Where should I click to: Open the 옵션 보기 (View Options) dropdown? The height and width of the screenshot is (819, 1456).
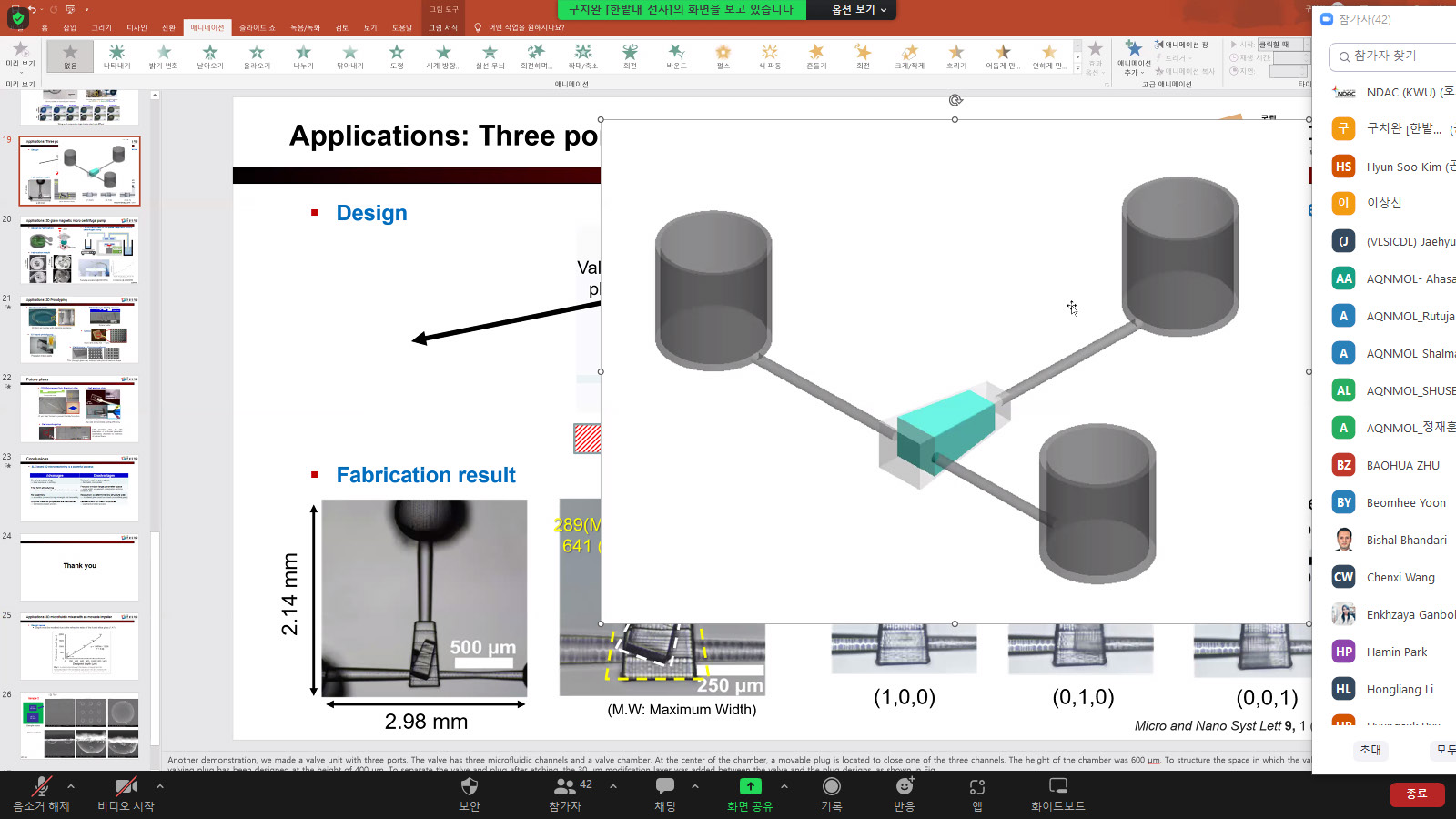tap(858, 10)
